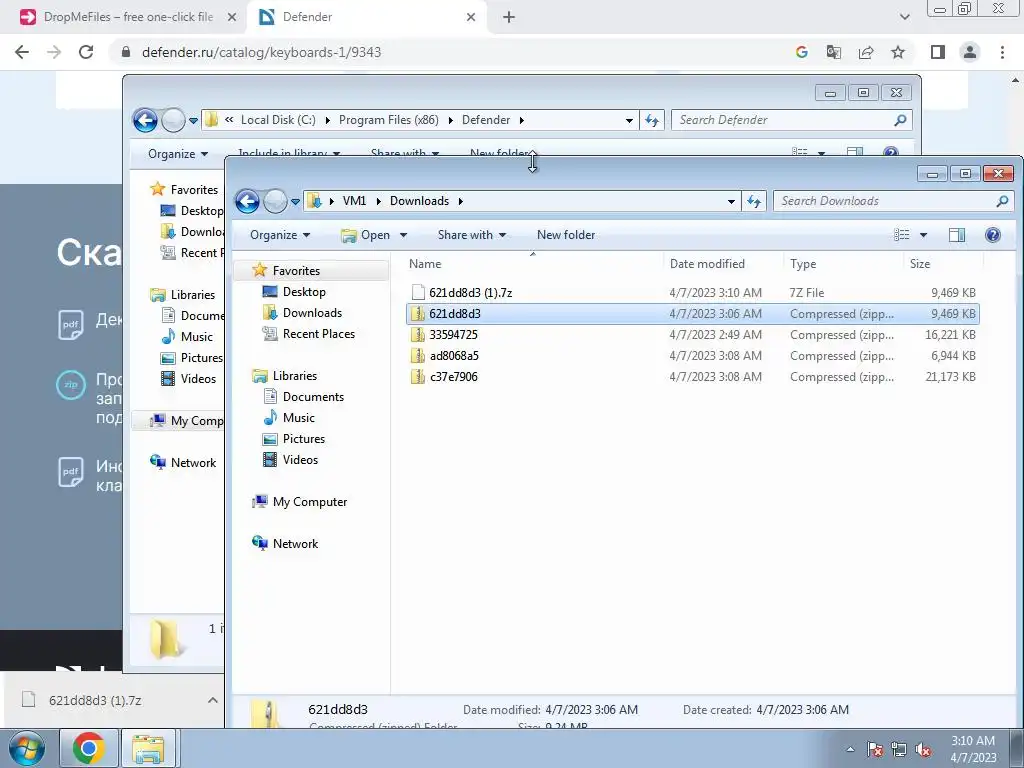Select the ad8068a5 zipped folder
Image resolution: width=1024 pixels, height=768 pixels.
pyautogui.click(x=692, y=355)
